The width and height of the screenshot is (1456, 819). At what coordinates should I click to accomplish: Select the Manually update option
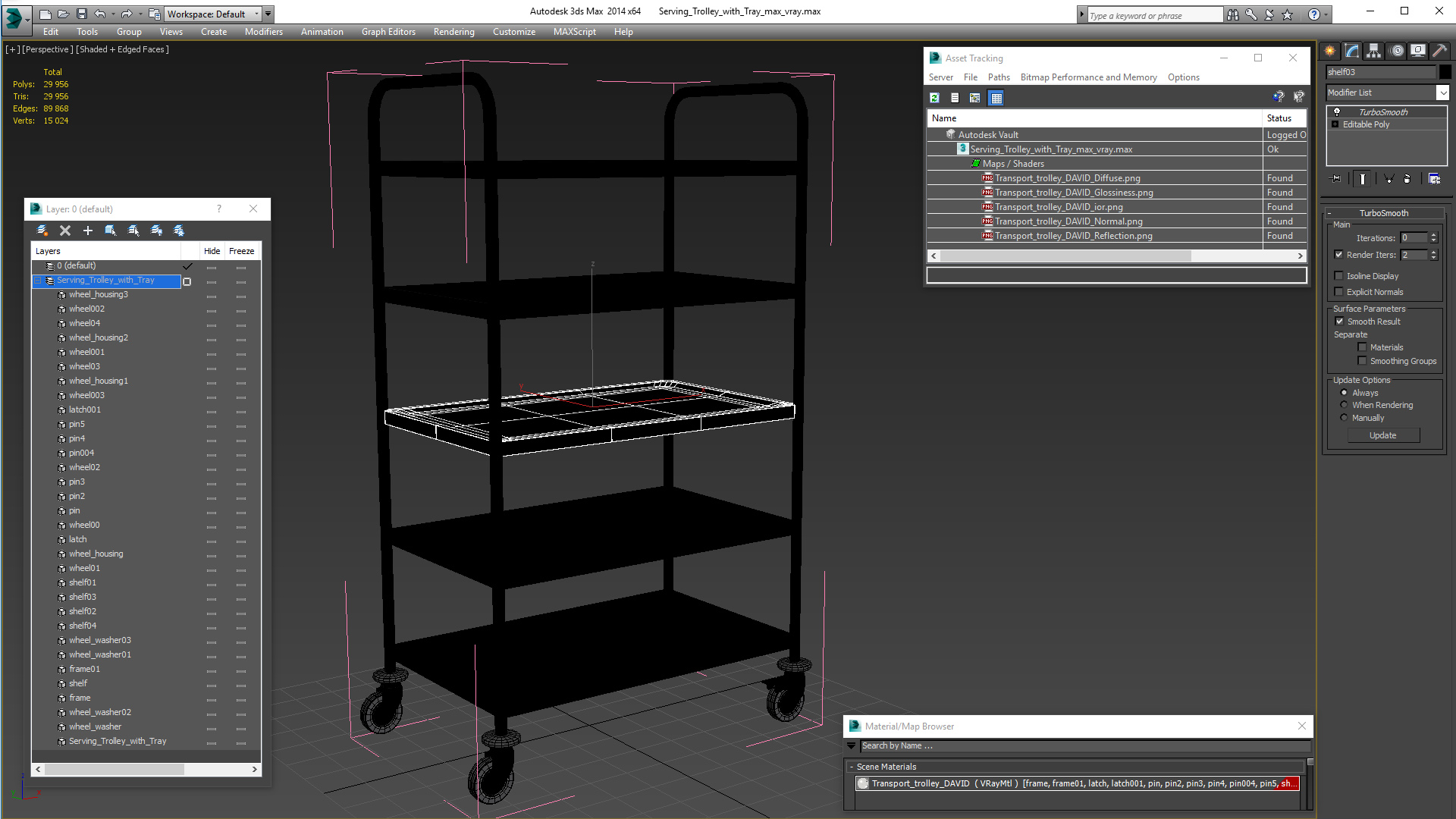[x=1344, y=418]
